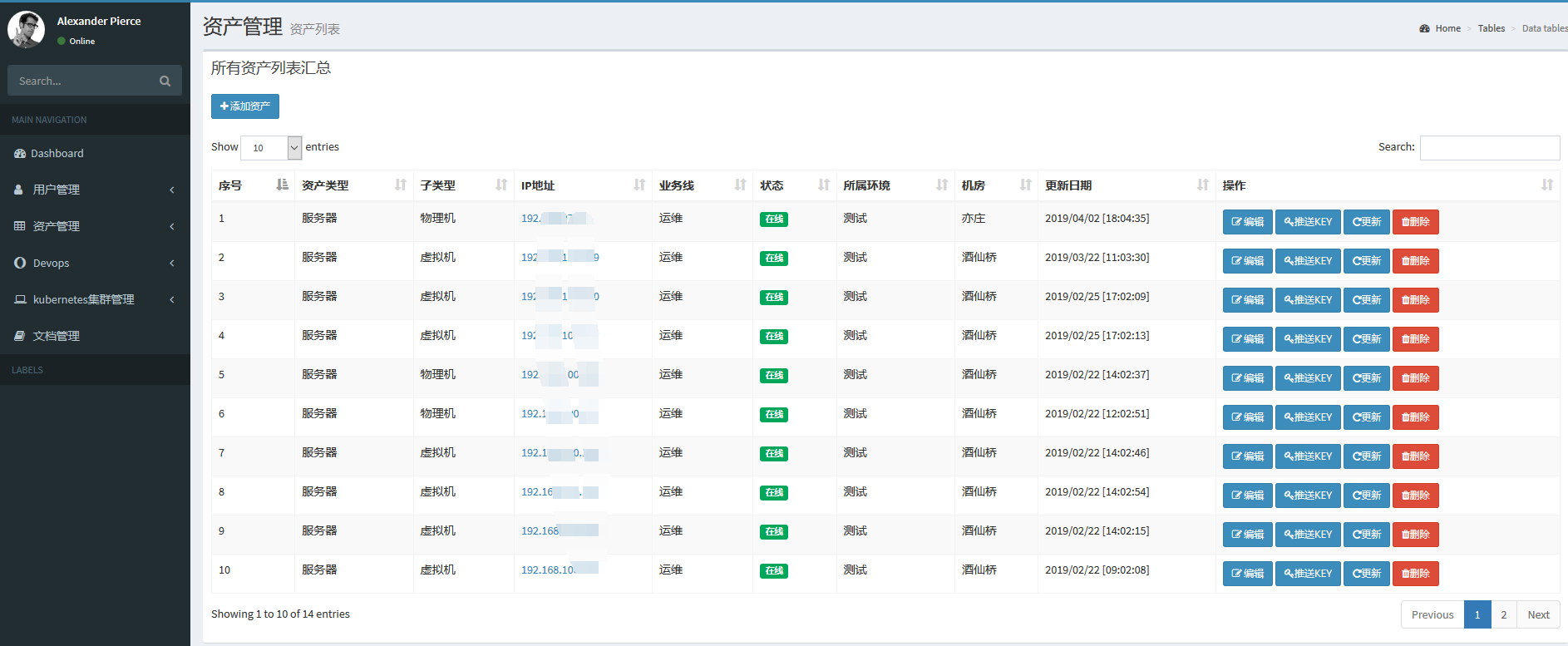Open 文档管理 in the sidebar
This screenshot has height=646, width=1568.
(x=95, y=336)
